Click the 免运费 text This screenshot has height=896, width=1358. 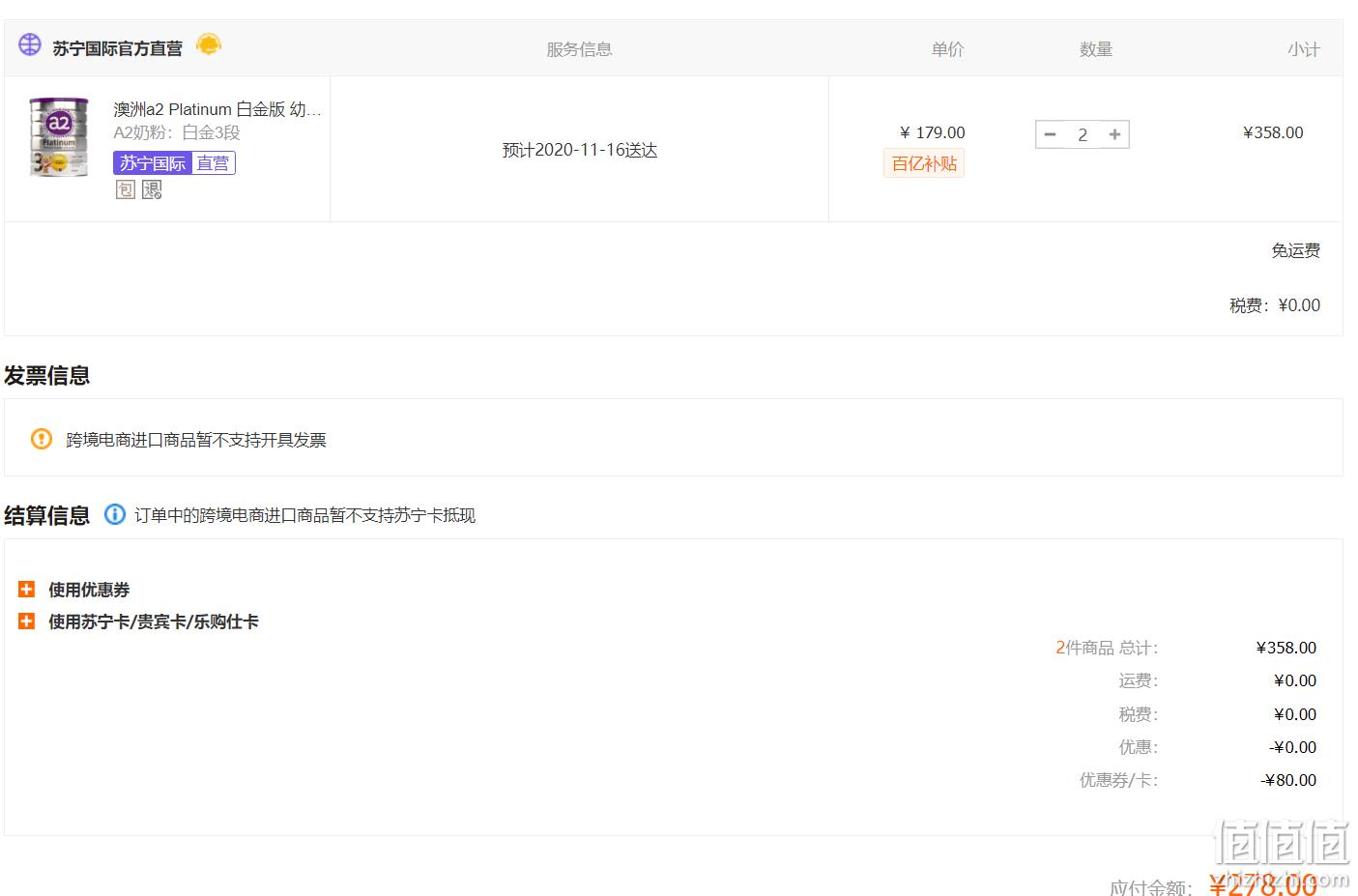(x=1295, y=250)
